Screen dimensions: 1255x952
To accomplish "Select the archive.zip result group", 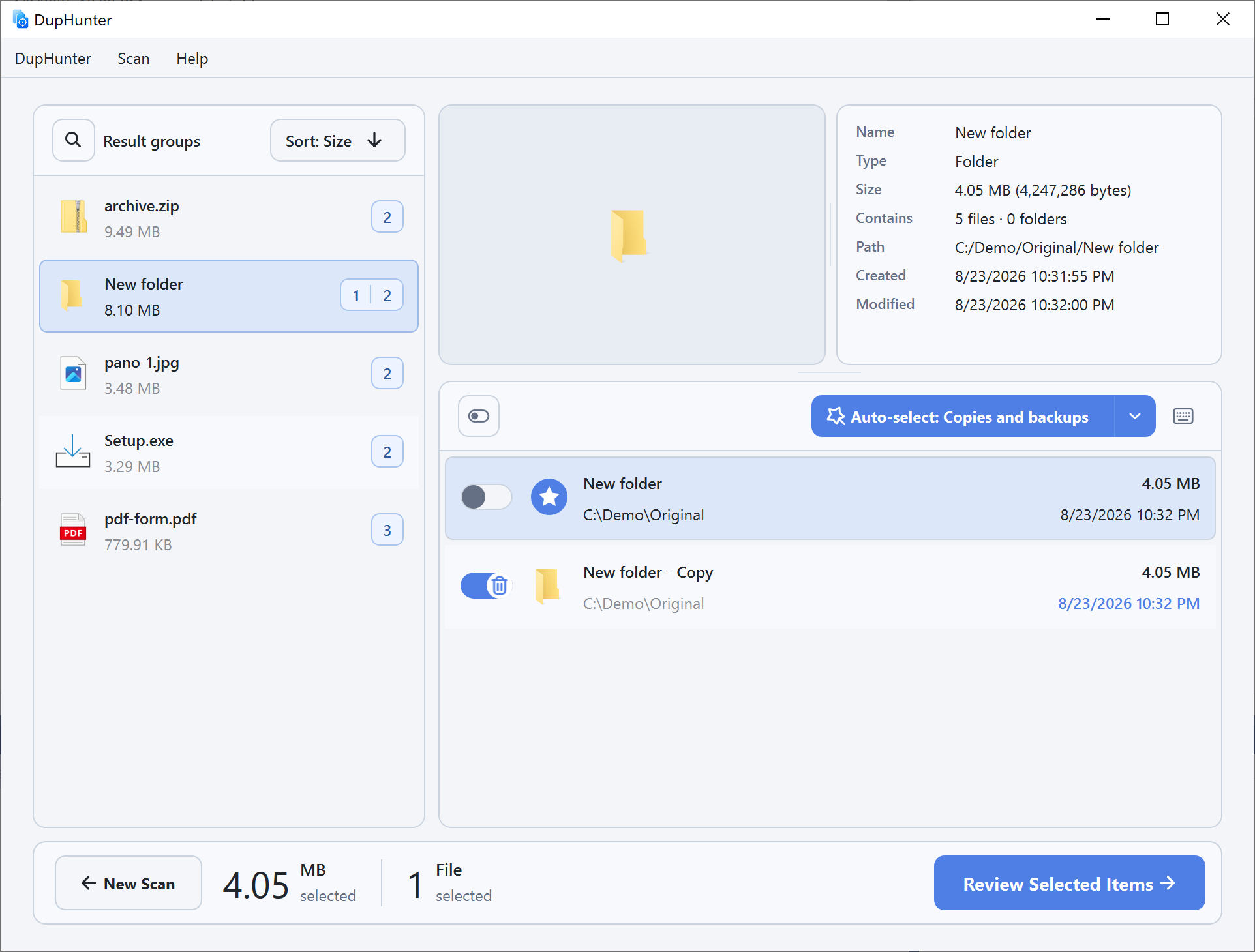I will (x=228, y=218).
